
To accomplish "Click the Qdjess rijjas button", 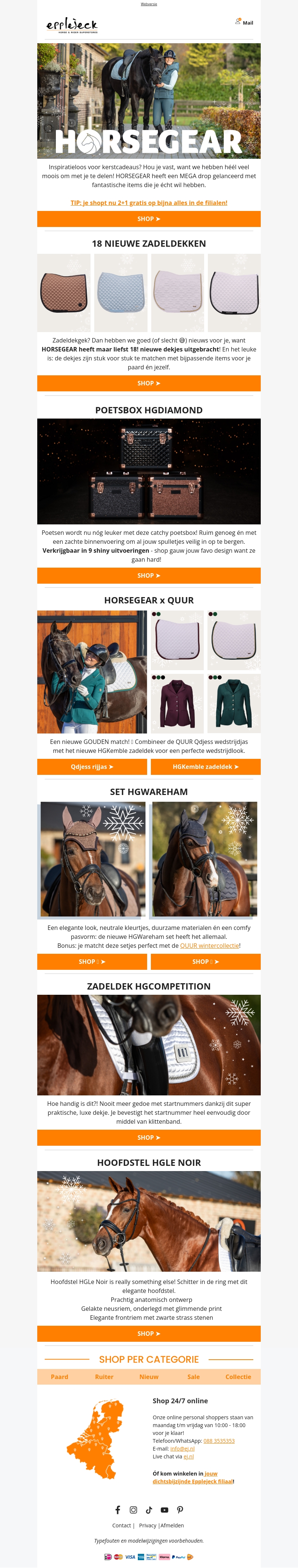I will click(92, 766).
